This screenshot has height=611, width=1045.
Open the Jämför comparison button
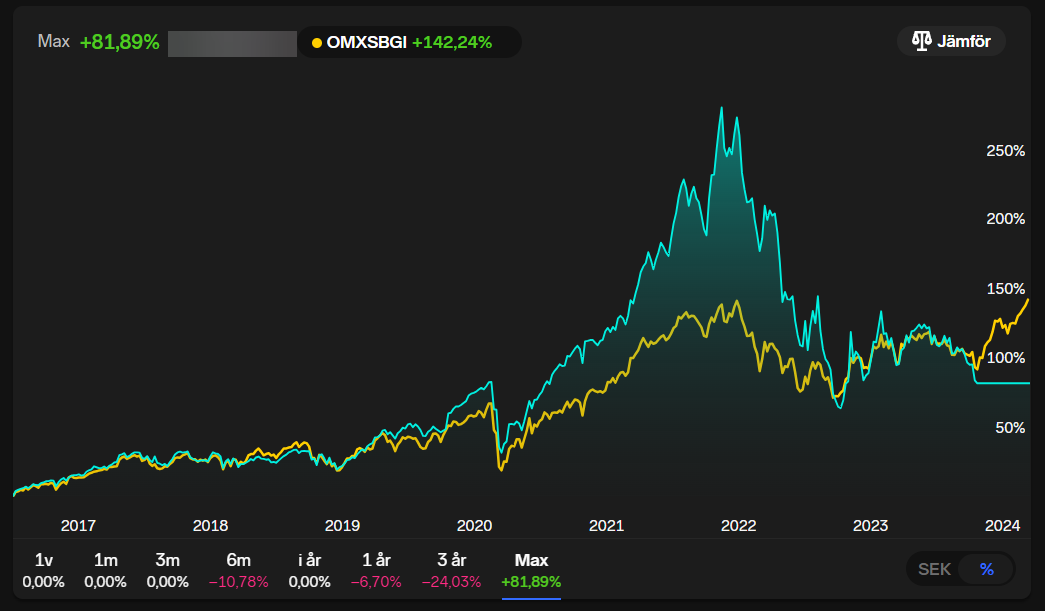(x=951, y=42)
